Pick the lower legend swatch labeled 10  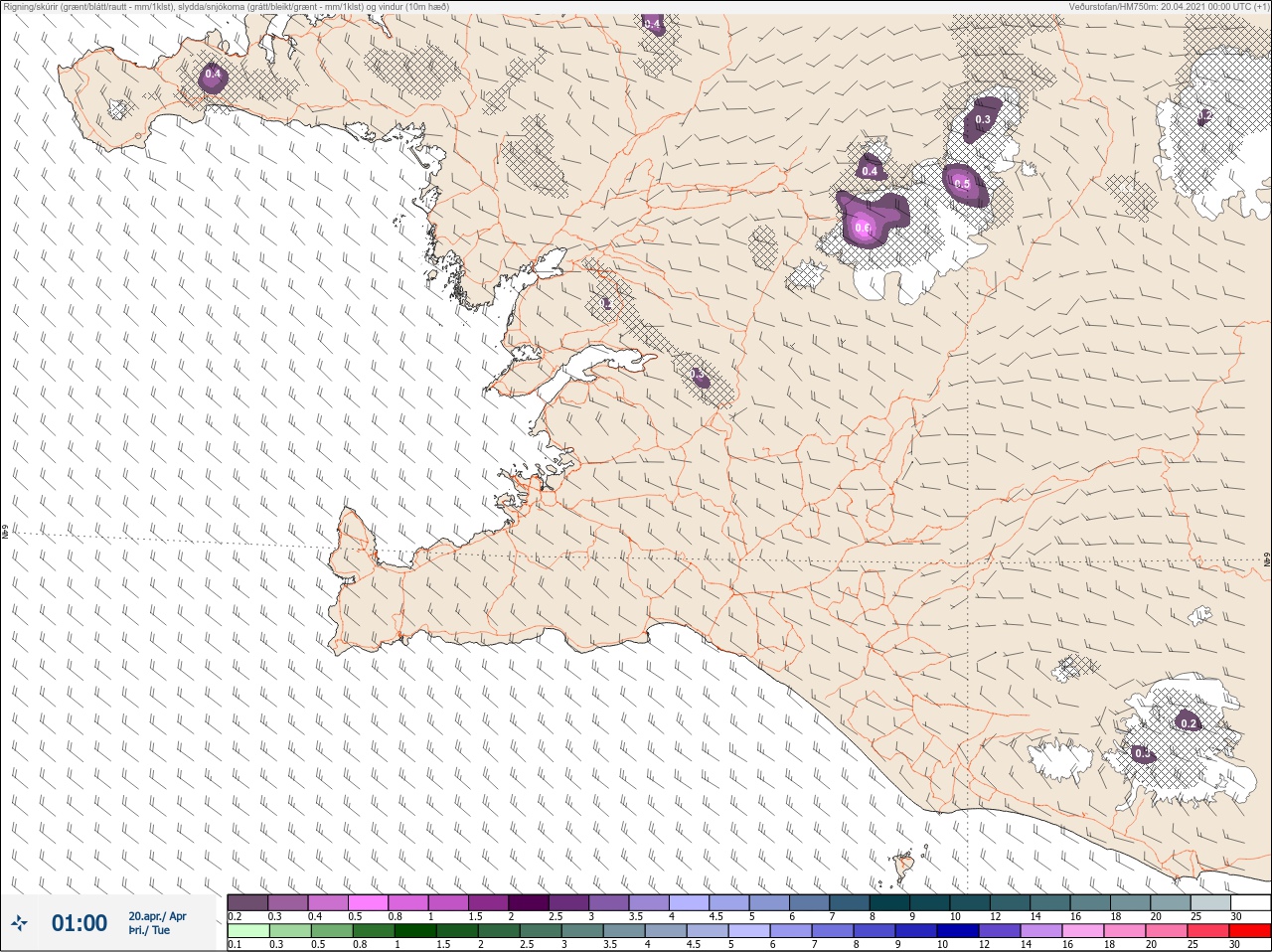tap(957, 931)
